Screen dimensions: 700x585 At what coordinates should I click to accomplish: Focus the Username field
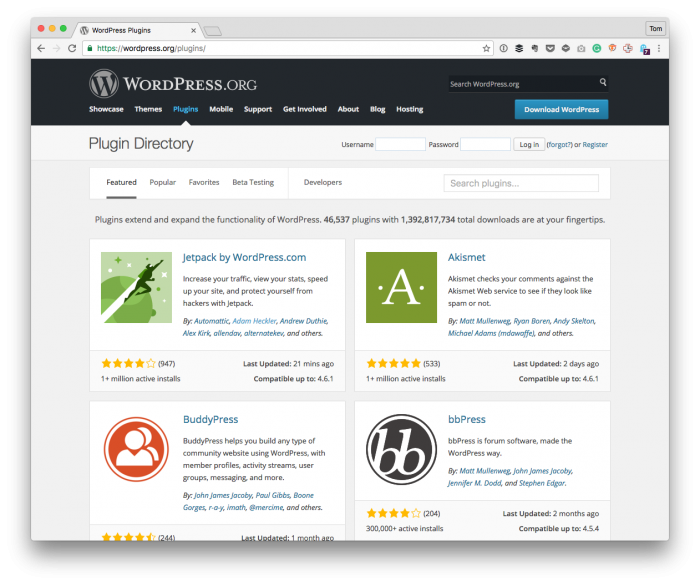coord(400,144)
